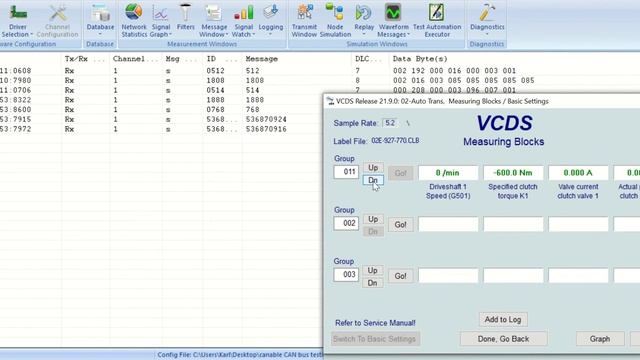
Task: Click the -600.0 Nm torque value
Action: coord(513,173)
